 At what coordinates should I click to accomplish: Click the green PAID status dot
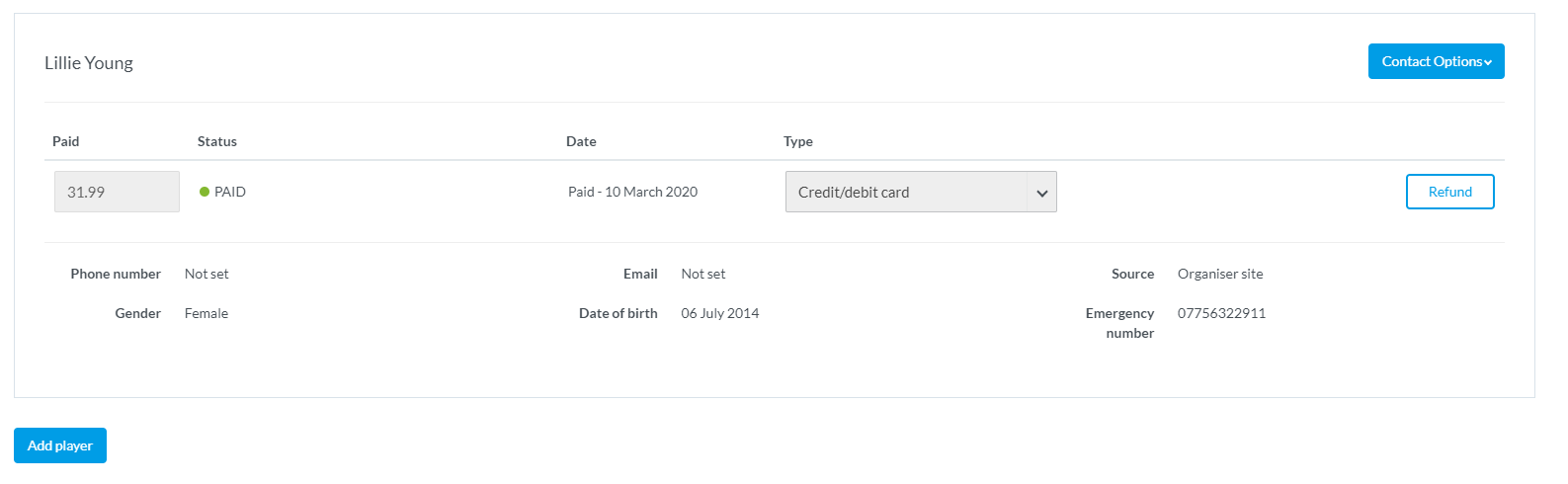(x=205, y=192)
